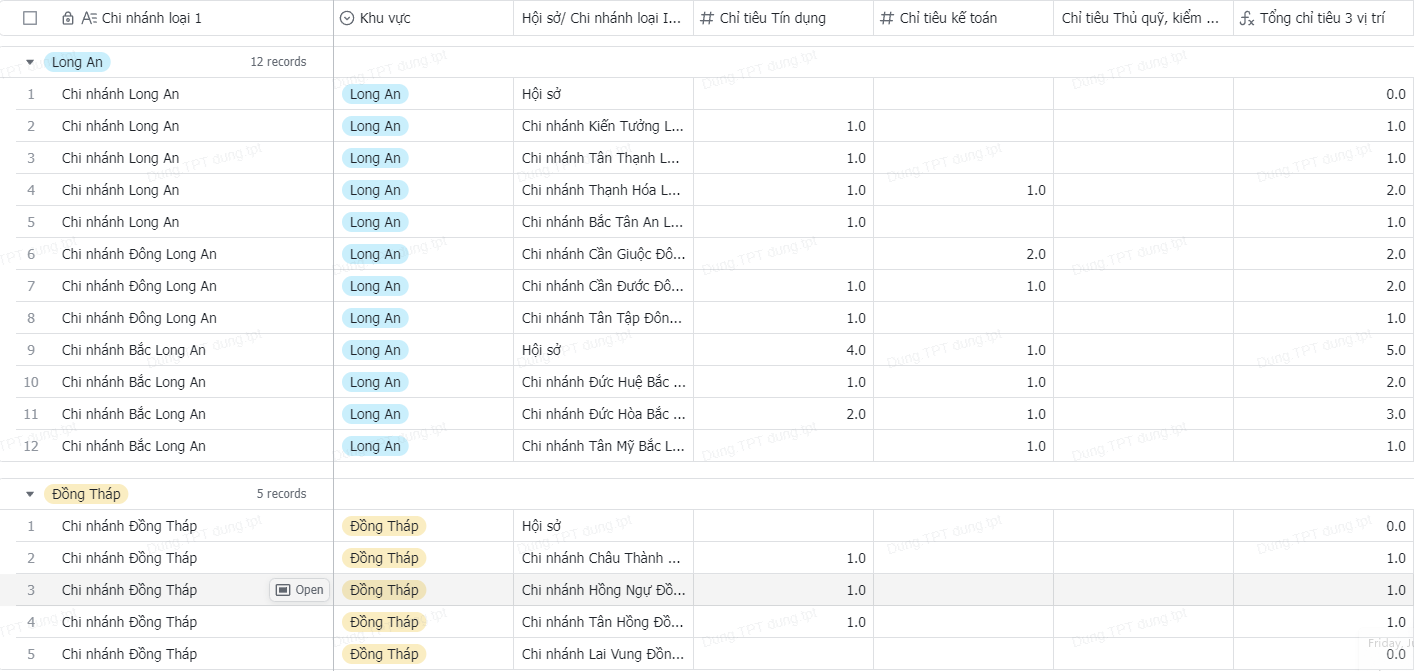The height and width of the screenshot is (671, 1414).
Task: Collapse the Đồng Tháp group
Action: pyautogui.click(x=30, y=494)
